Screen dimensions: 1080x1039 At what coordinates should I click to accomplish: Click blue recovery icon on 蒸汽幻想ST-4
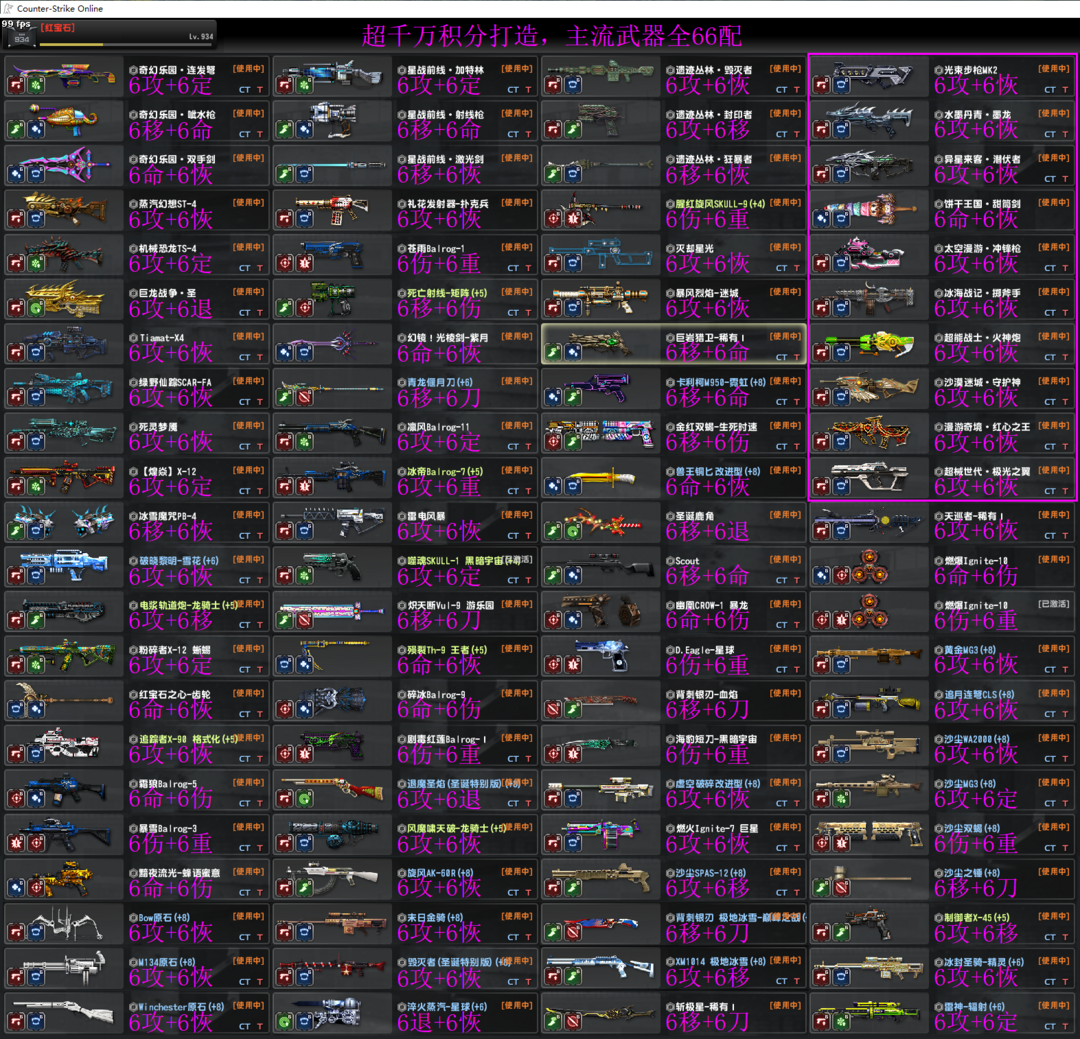click(36, 219)
